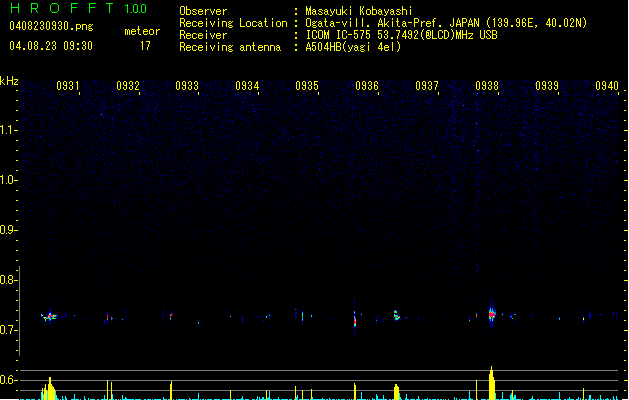Click the 0933 time marker

(187, 86)
